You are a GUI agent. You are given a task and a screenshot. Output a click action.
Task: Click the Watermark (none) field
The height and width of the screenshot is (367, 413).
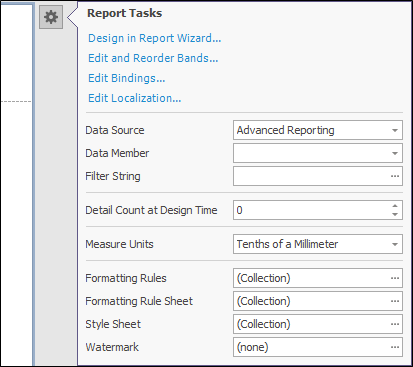[x=311, y=347]
